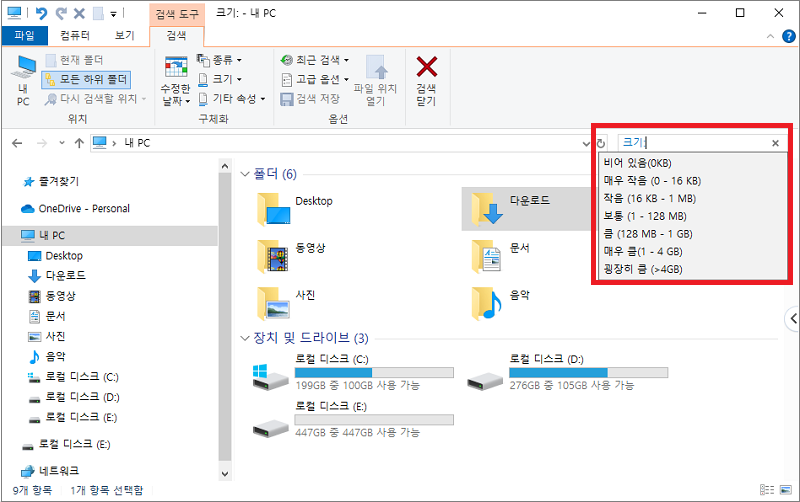Open the quick access toolbar customize arrow
This screenshot has width=800, height=502.
[x=113, y=14]
